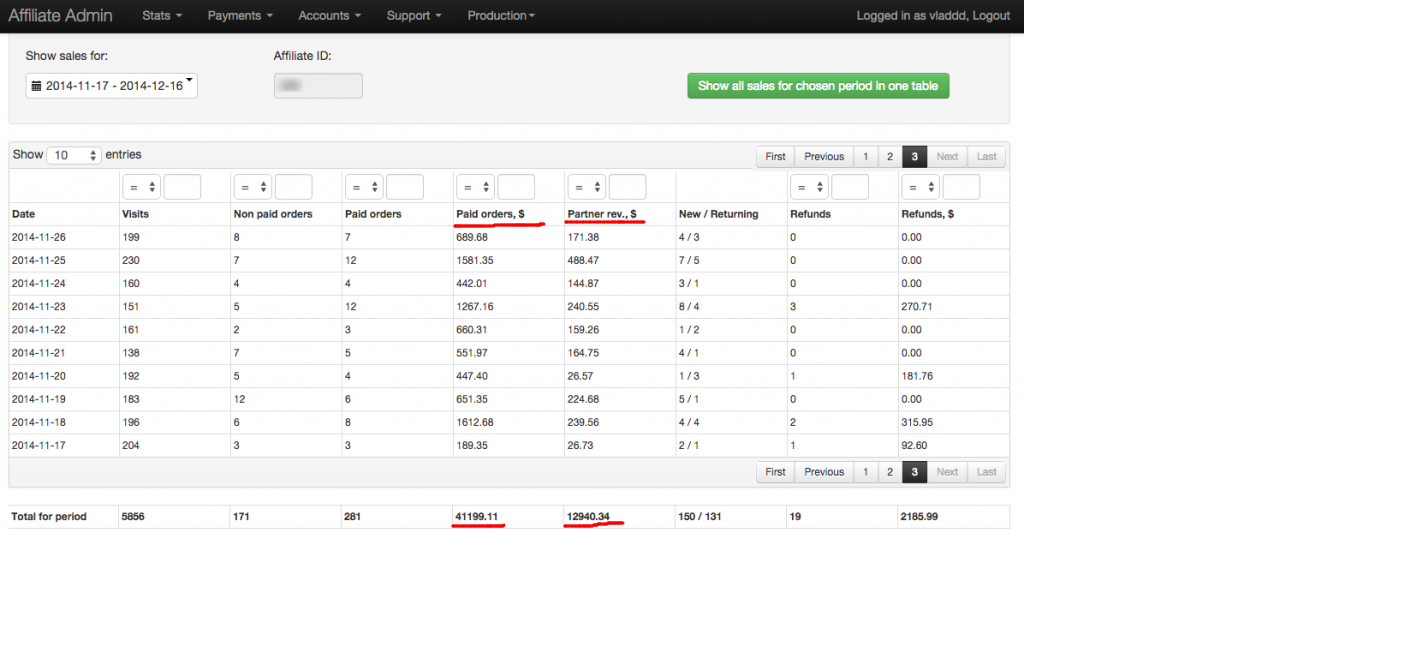Click the Affiliate ID input field
The image size is (1424, 654).
(x=318, y=86)
